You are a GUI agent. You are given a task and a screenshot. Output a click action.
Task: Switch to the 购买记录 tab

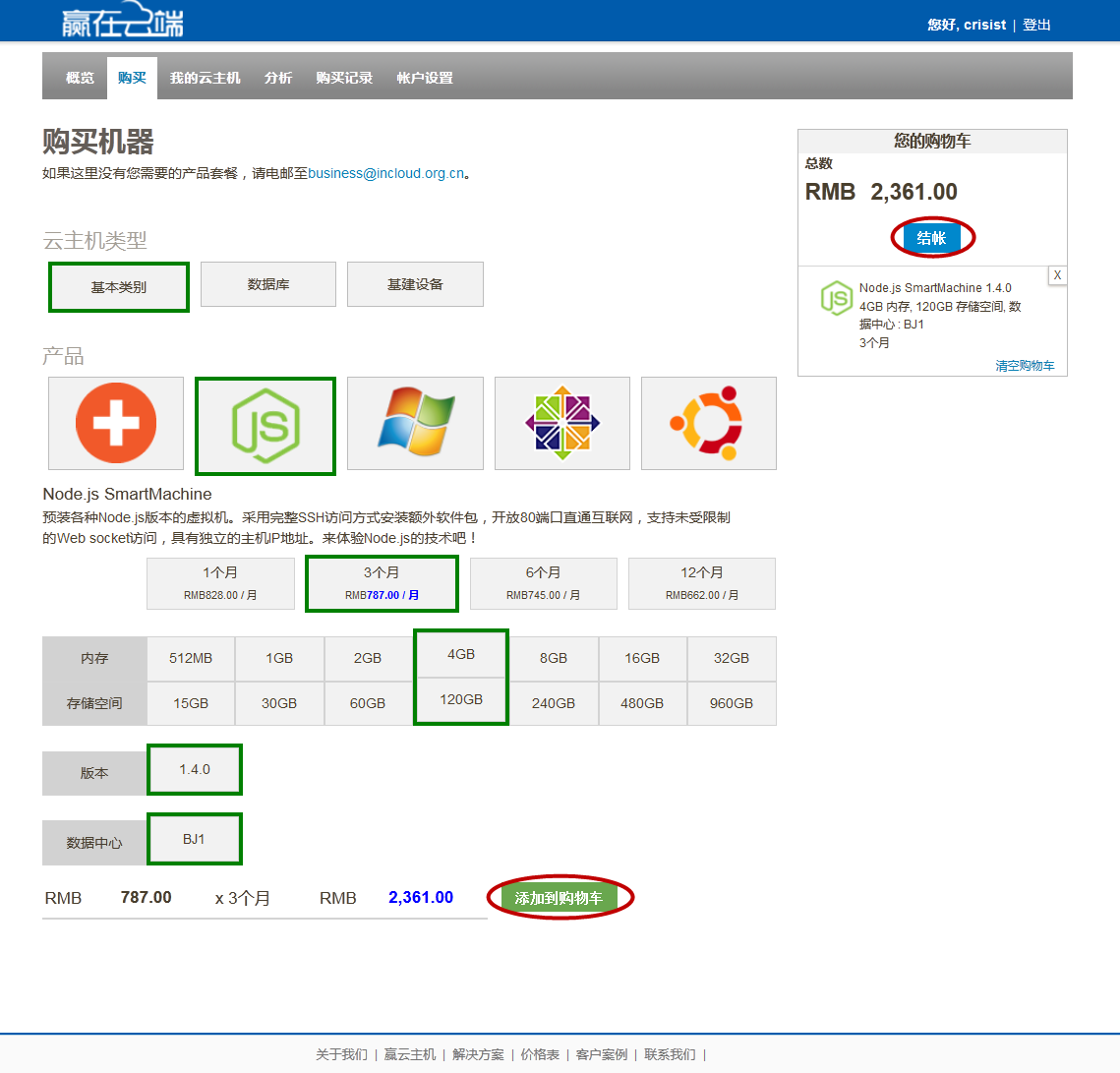pyautogui.click(x=344, y=78)
